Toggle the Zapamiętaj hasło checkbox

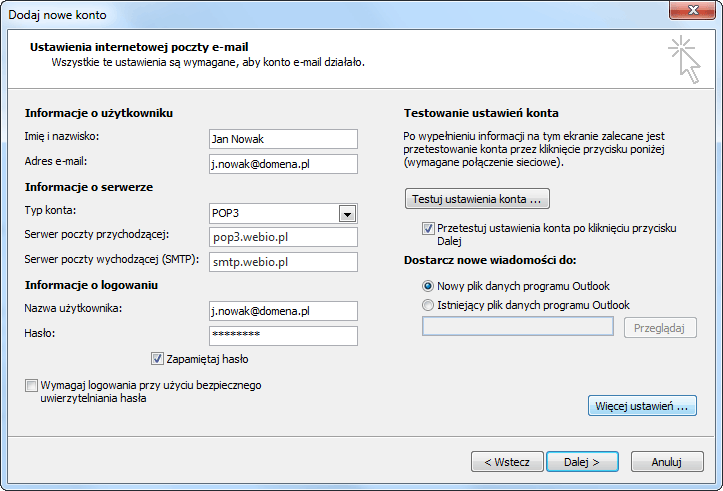click(x=157, y=359)
